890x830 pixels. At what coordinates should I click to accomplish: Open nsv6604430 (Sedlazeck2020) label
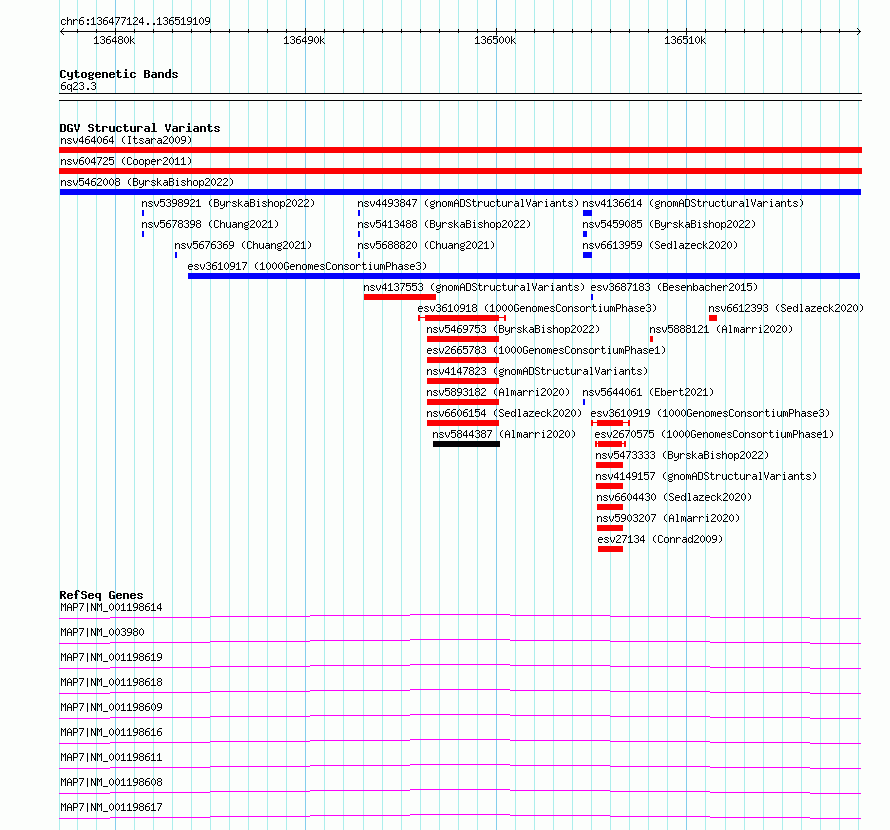(674, 497)
